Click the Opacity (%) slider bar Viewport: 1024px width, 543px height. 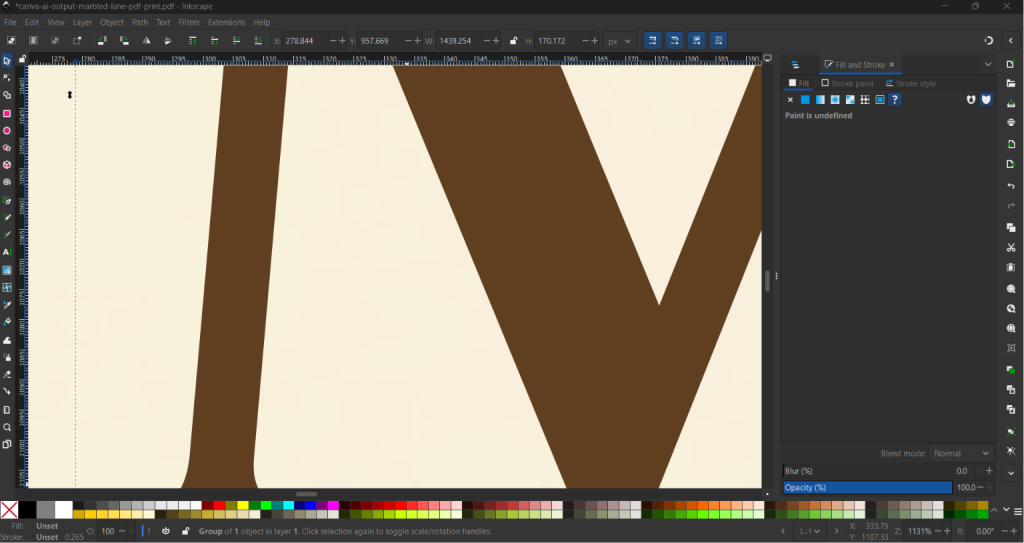[867, 487]
